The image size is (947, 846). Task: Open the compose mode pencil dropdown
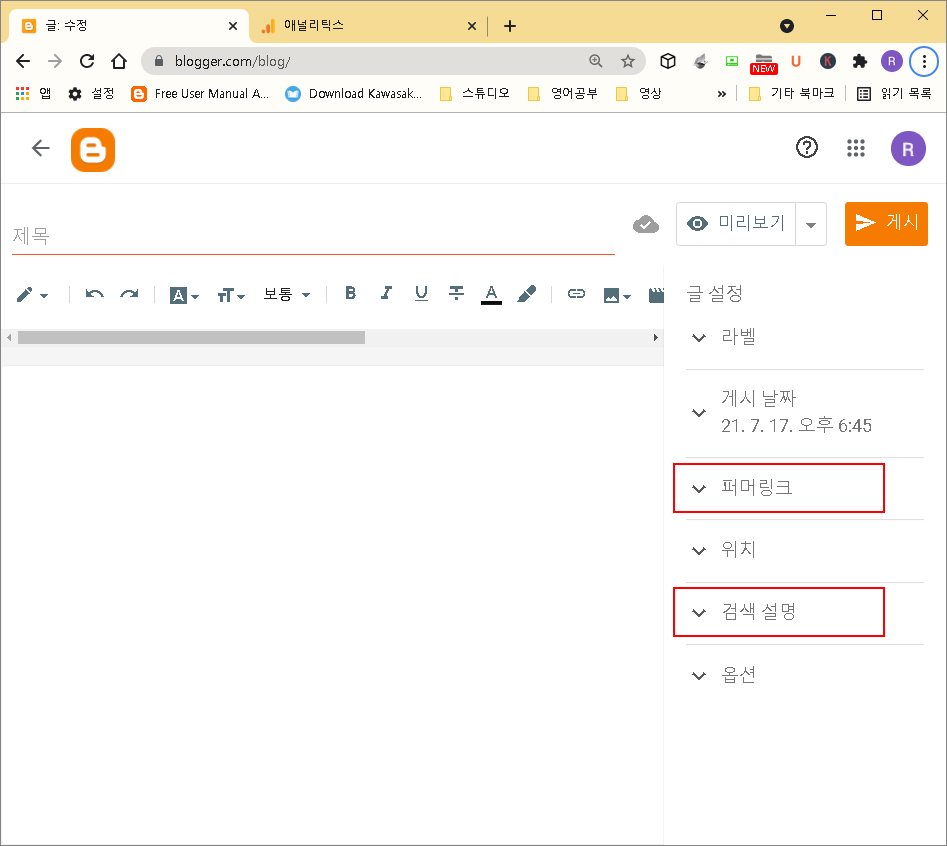33,293
